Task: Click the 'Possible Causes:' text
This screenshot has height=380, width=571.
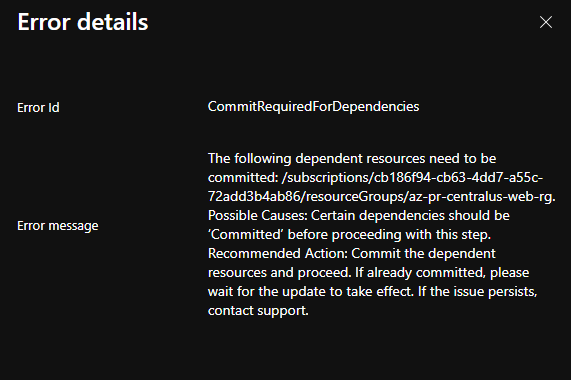Action: click(257, 215)
